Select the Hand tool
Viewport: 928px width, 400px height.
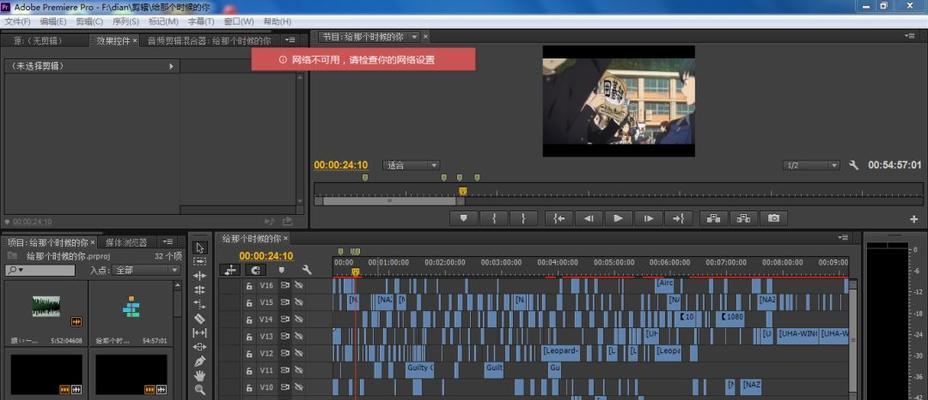pyautogui.click(x=200, y=375)
